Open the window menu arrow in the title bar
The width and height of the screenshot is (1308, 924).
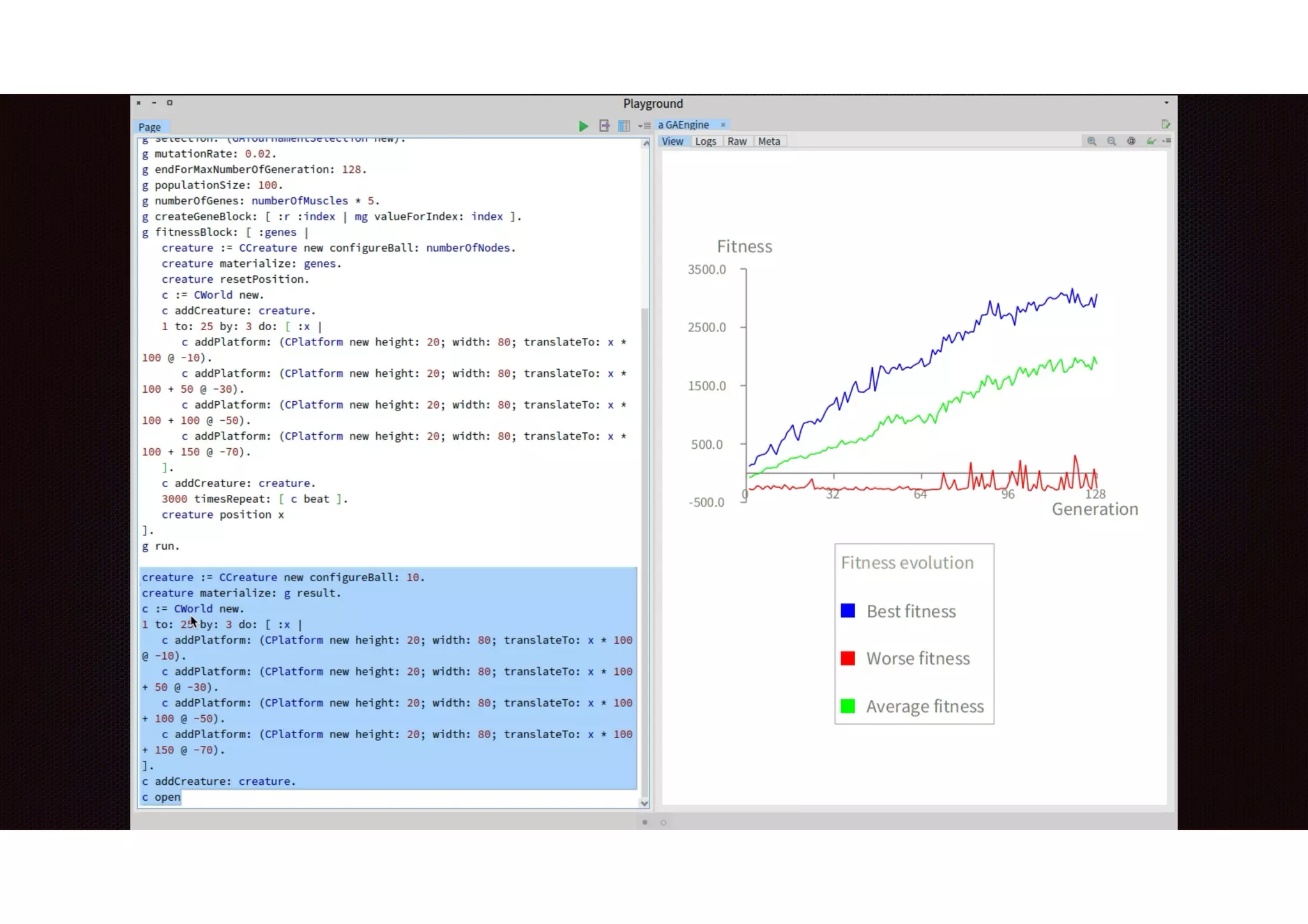pyautogui.click(x=1166, y=103)
